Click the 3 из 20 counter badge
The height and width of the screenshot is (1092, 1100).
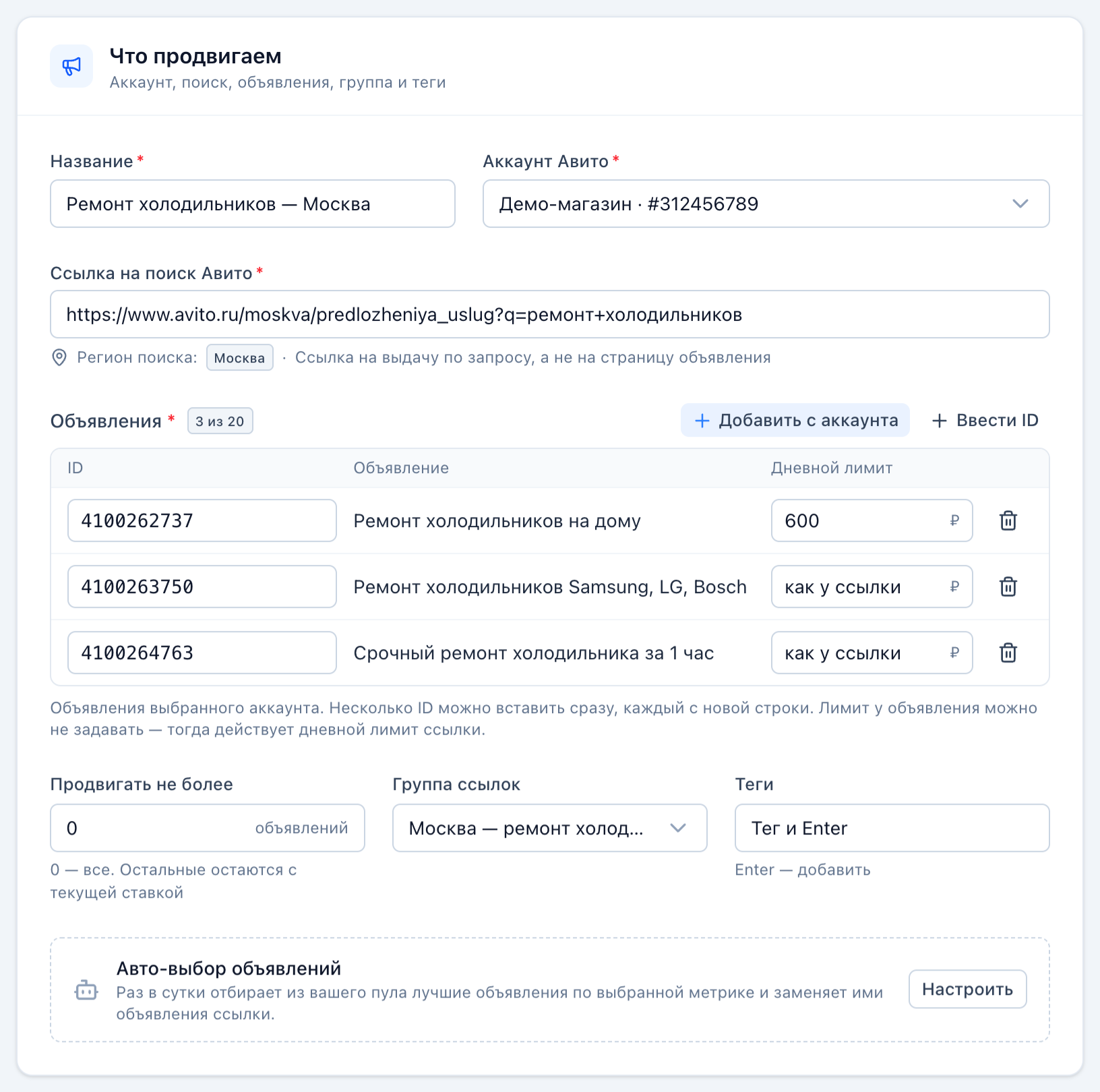[x=220, y=421]
